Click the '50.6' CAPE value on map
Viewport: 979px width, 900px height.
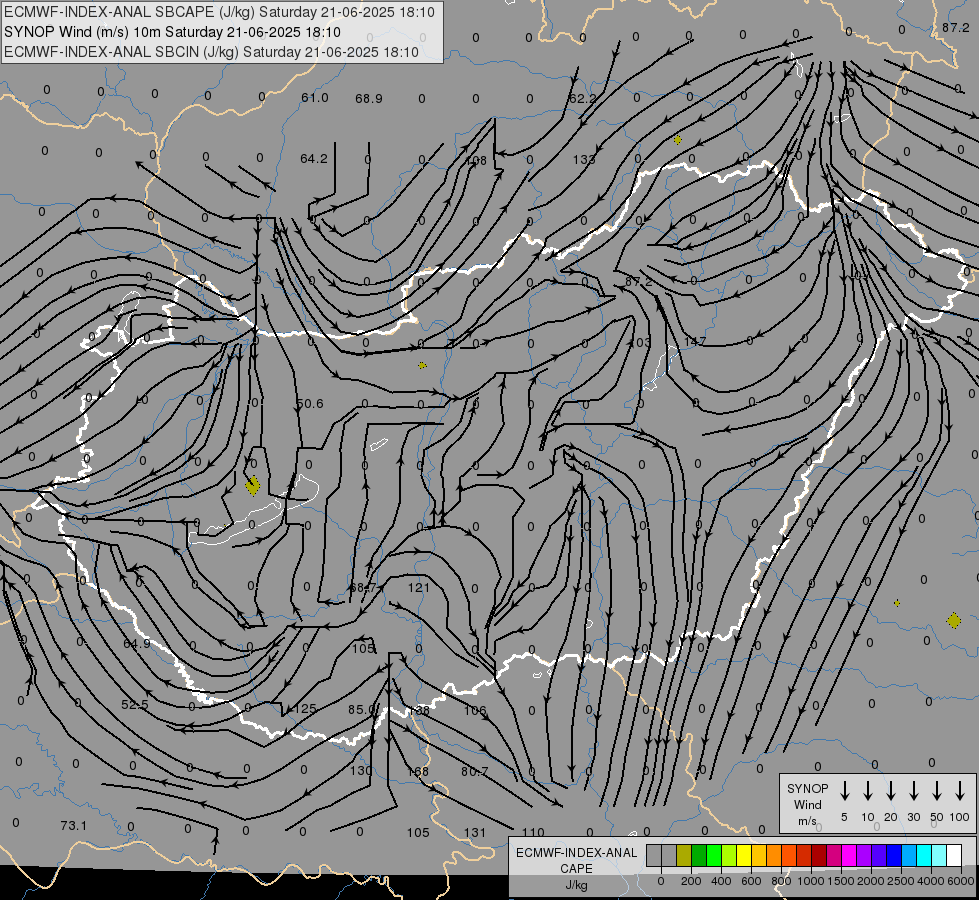310,403
